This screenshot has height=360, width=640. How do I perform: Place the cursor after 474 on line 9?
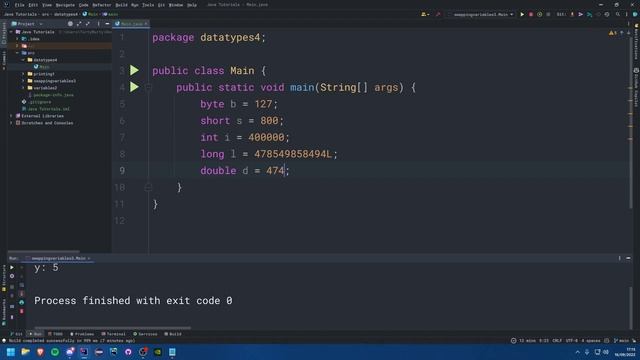pyautogui.click(x=285, y=171)
